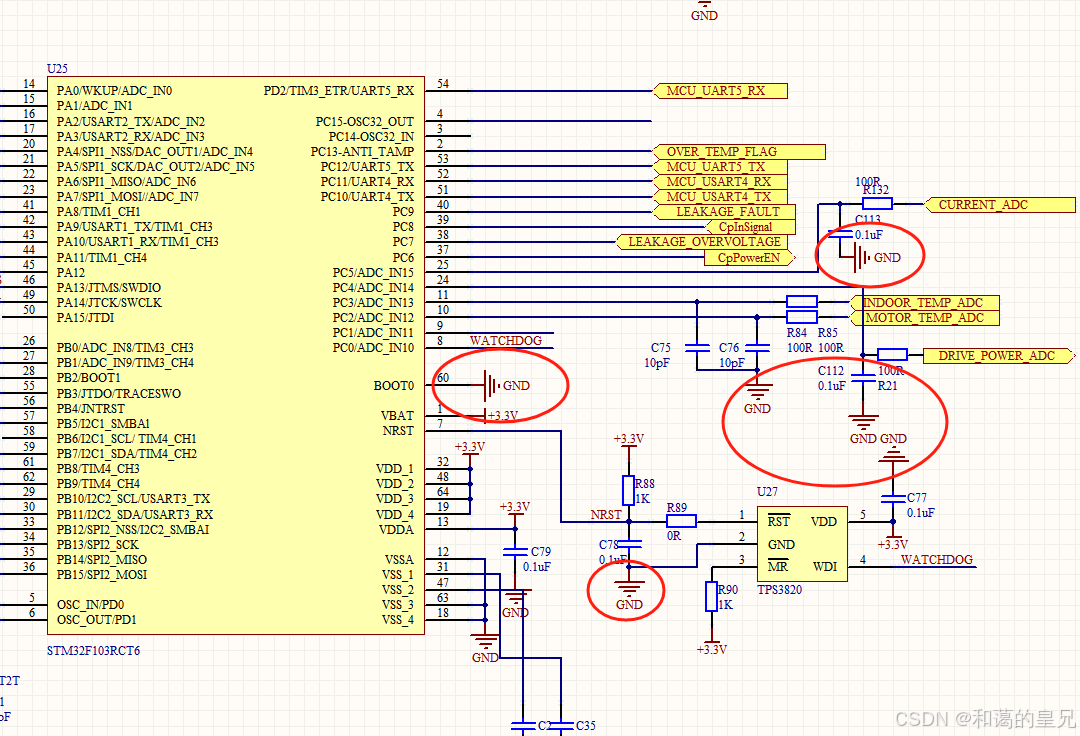Select the LEAKAGE_OVERVOLTAGE port
The width and height of the screenshot is (1080, 736).
click(x=700, y=242)
